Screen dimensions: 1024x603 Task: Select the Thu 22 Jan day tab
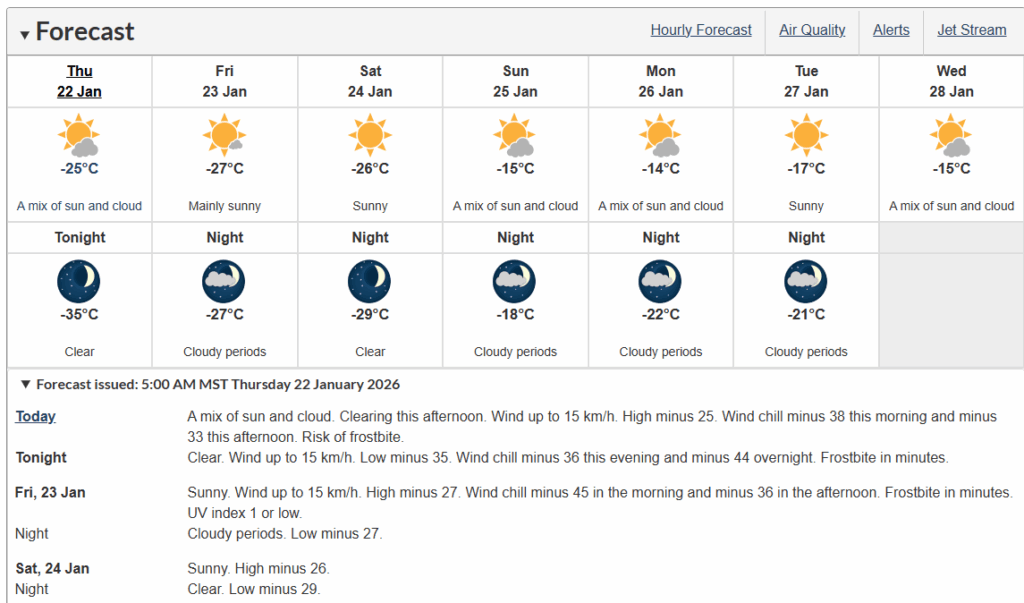[x=79, y=81]
